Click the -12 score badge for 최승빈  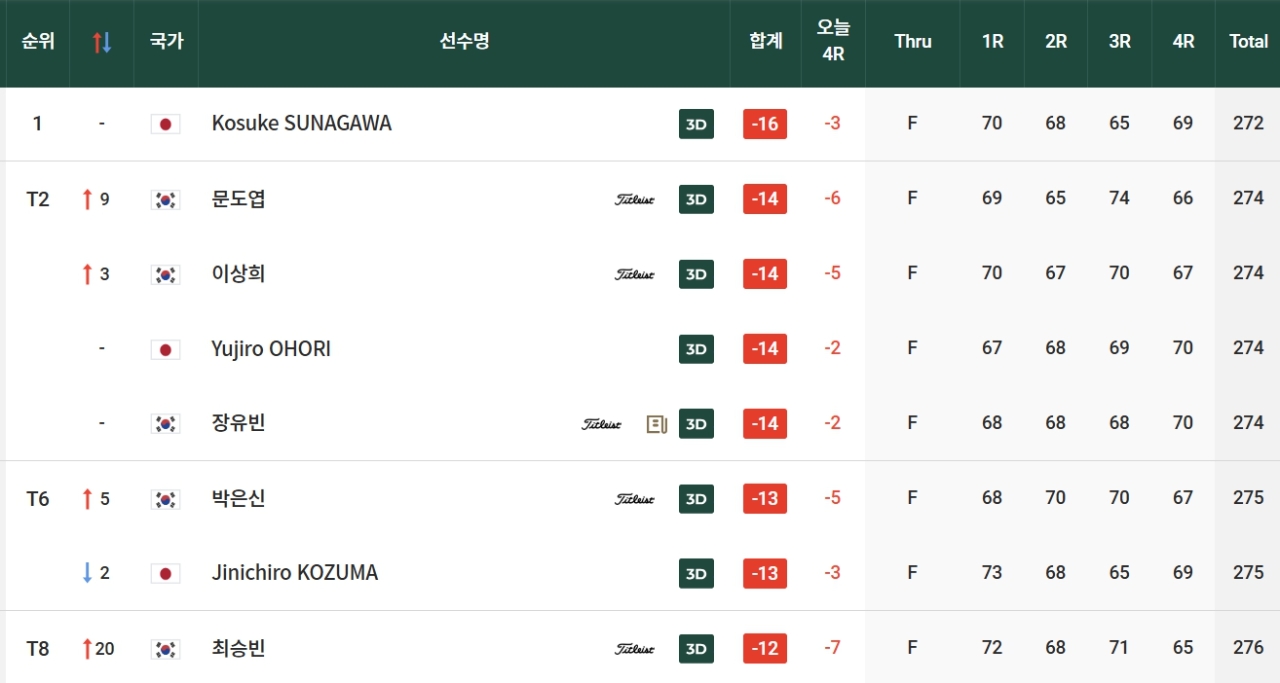tap(765, 649)
